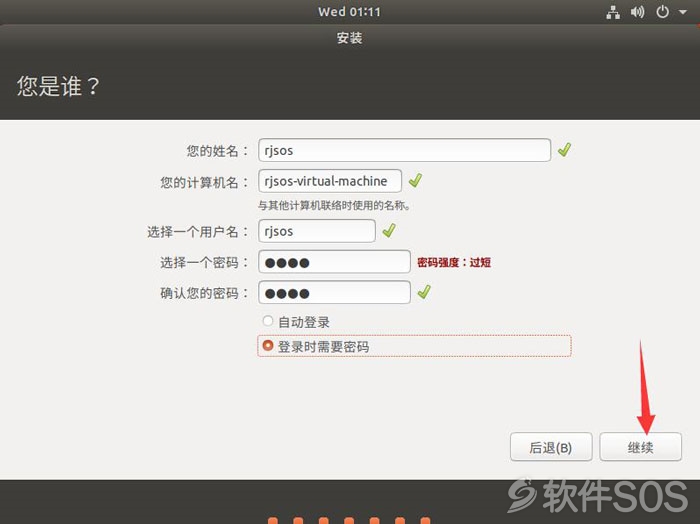Click the 您的计算机名 computer name field
Viewport: 700px width, 524px height.
click(330, 181)
